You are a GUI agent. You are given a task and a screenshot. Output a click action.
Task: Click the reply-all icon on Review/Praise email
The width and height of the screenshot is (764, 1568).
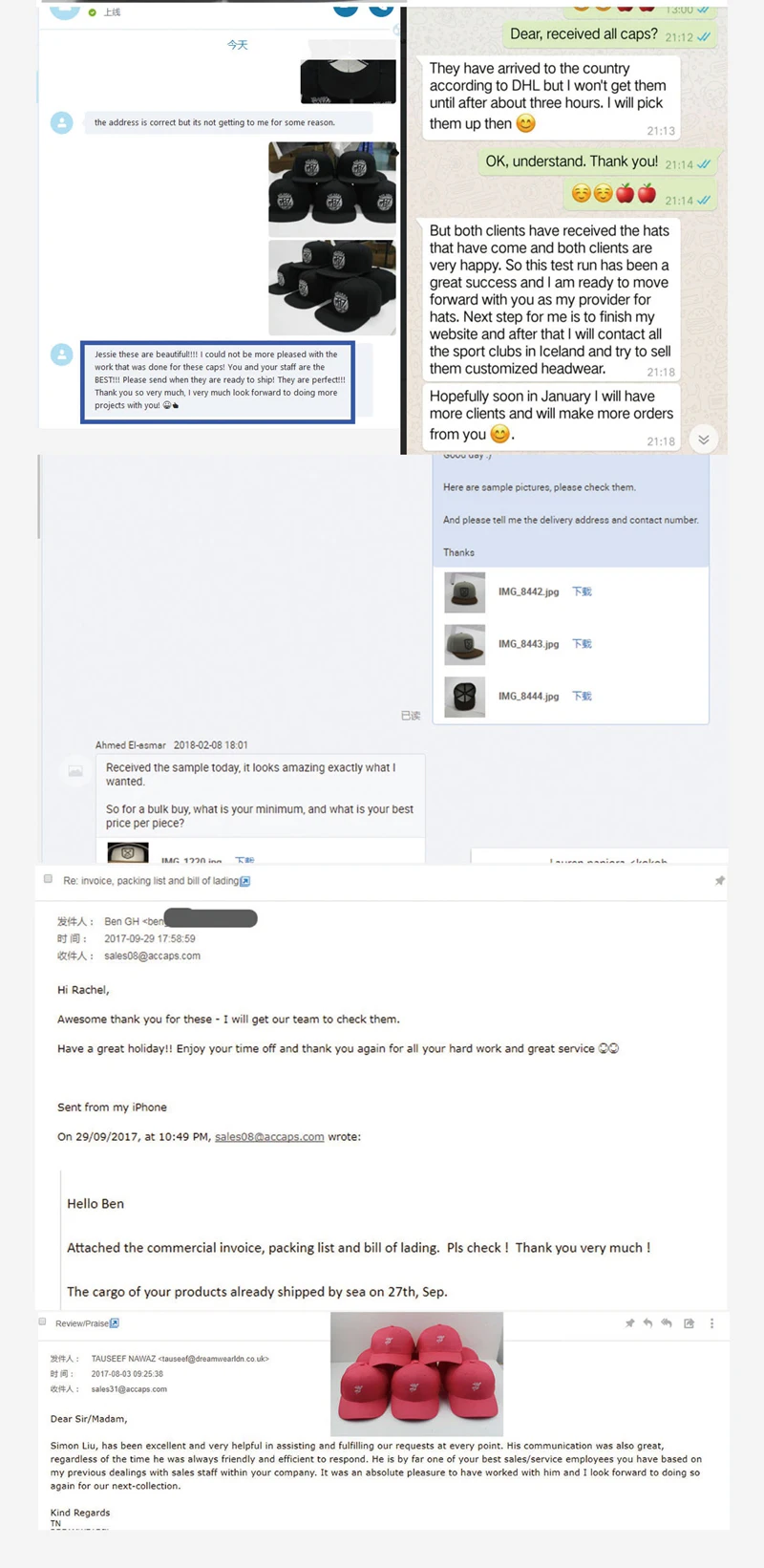point(666,1323)
